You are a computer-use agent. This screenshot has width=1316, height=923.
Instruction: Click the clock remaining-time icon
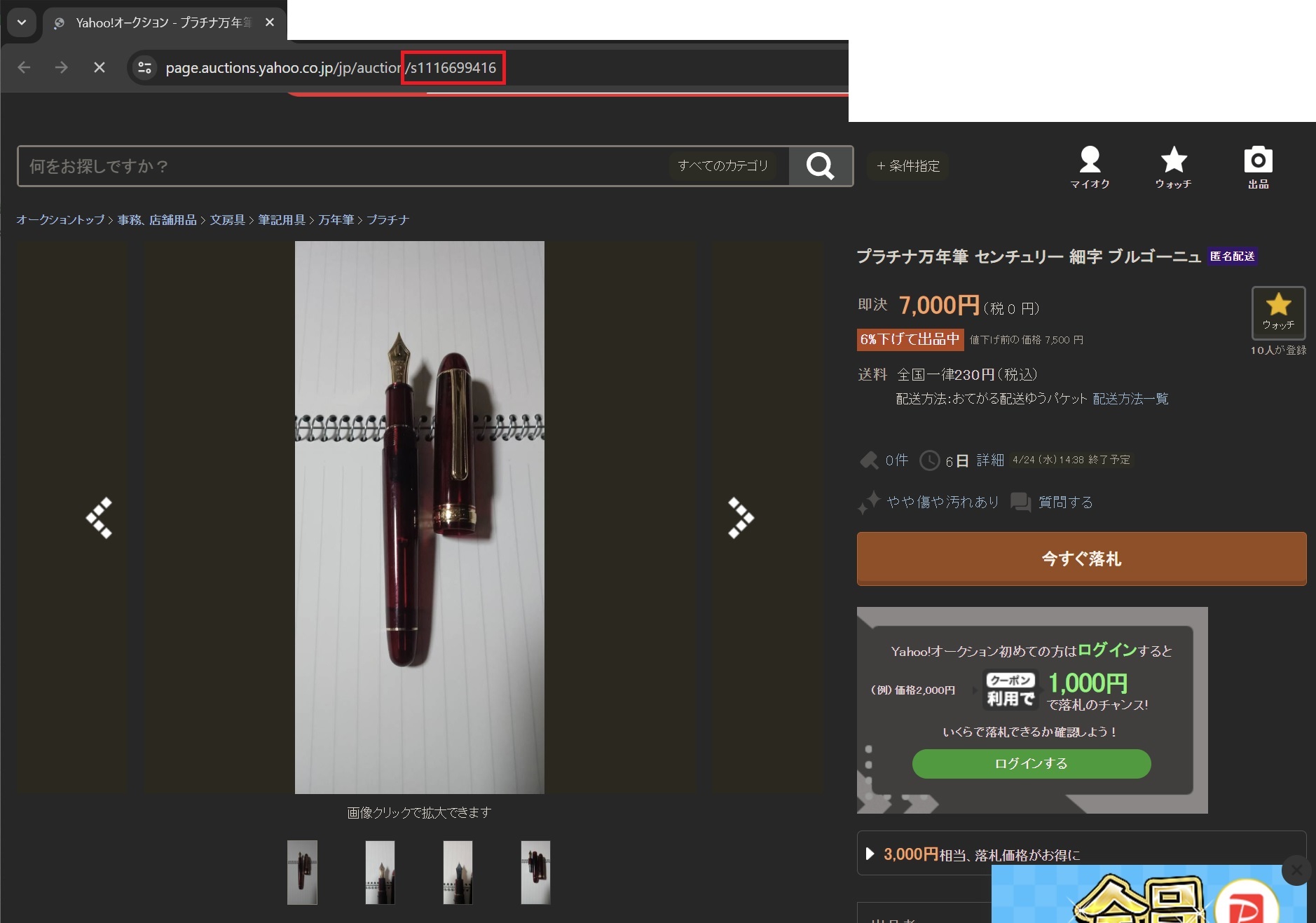(929, 460)
